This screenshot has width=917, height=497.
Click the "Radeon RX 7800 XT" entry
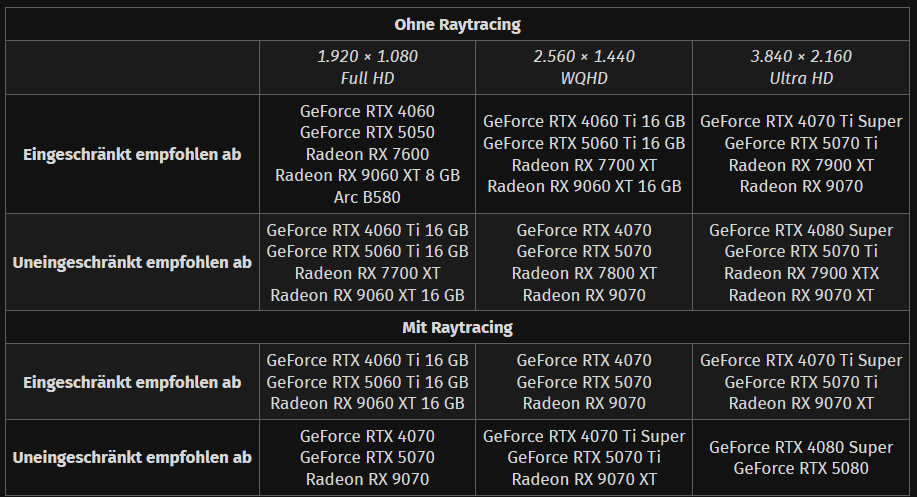point(584,273)
